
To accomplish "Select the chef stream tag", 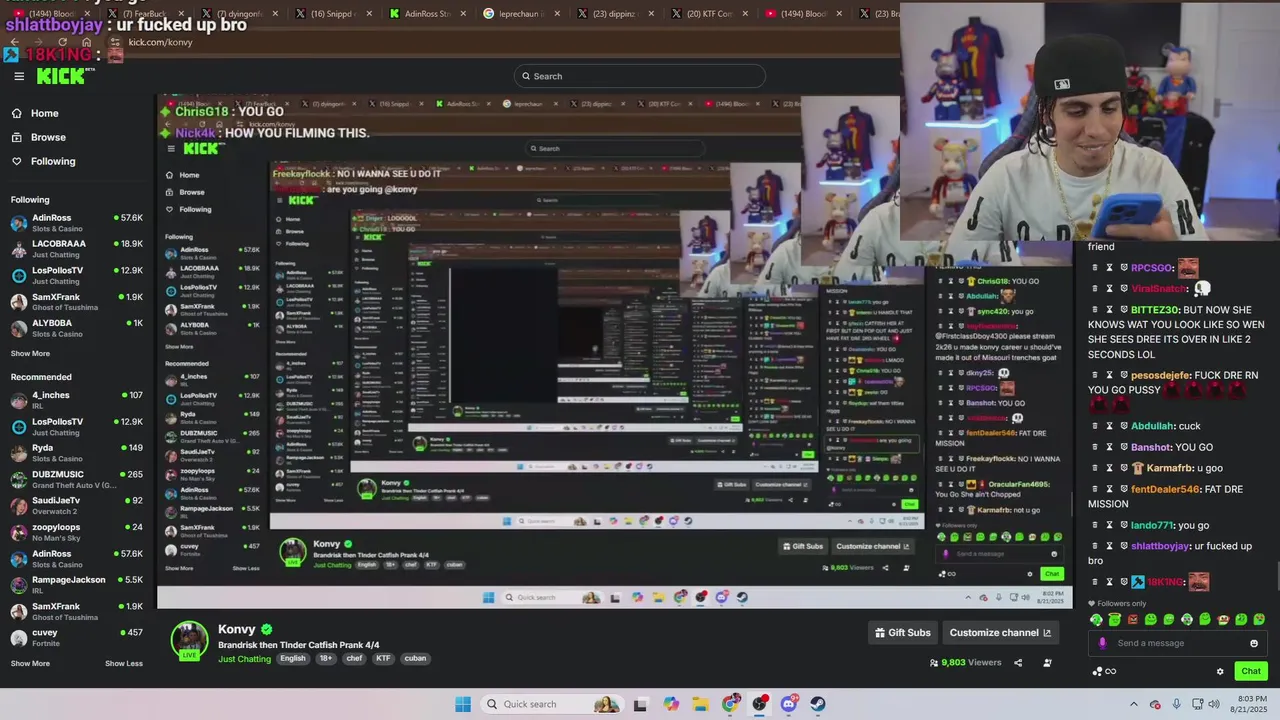I will (354, 659).
